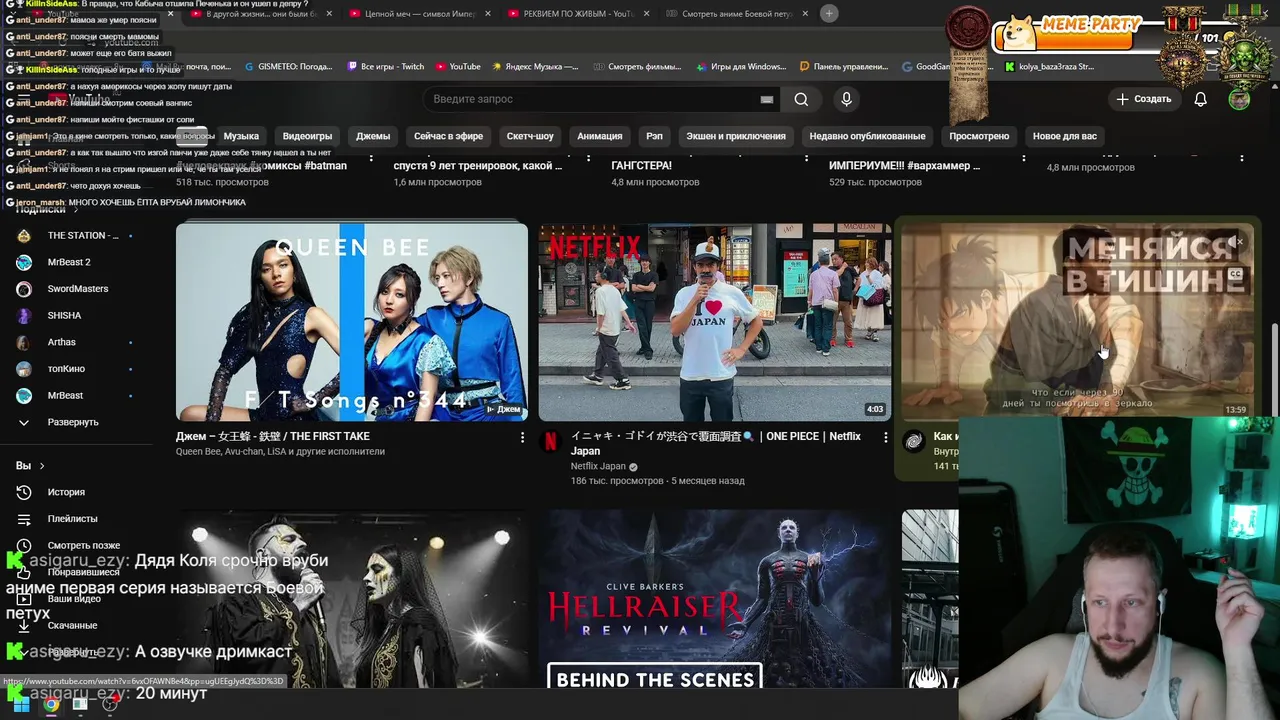Open the 'Netflix Japan' channel name link
Screen dimensions: 1280x720
click(598, 466)
